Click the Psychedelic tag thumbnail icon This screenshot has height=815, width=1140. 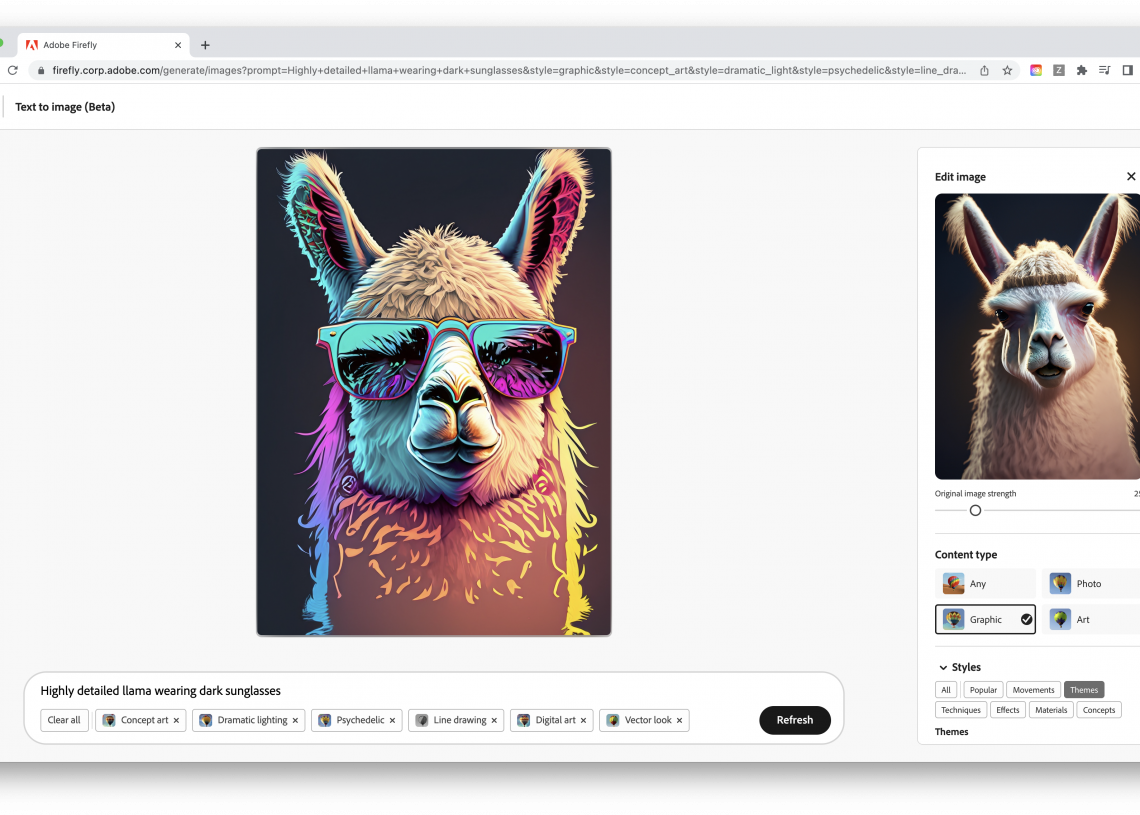(x=325, y=720)
